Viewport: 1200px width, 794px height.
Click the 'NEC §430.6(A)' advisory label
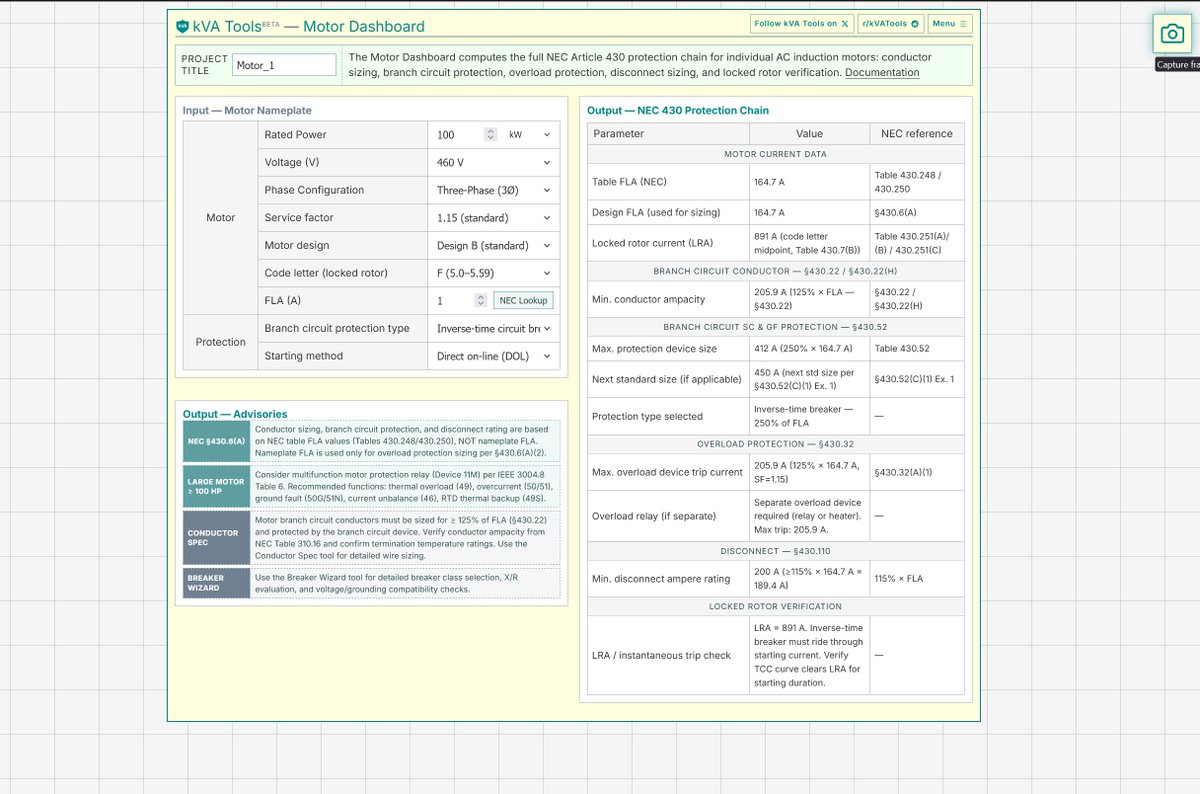pos(217,441)
